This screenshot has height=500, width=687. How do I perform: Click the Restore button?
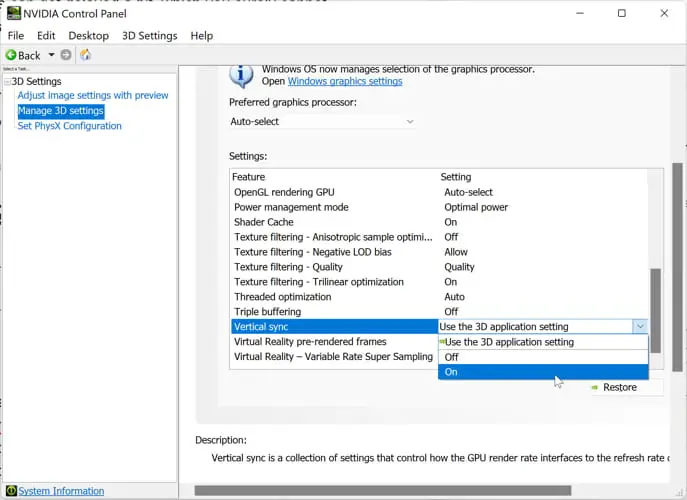tap(627, 387)
